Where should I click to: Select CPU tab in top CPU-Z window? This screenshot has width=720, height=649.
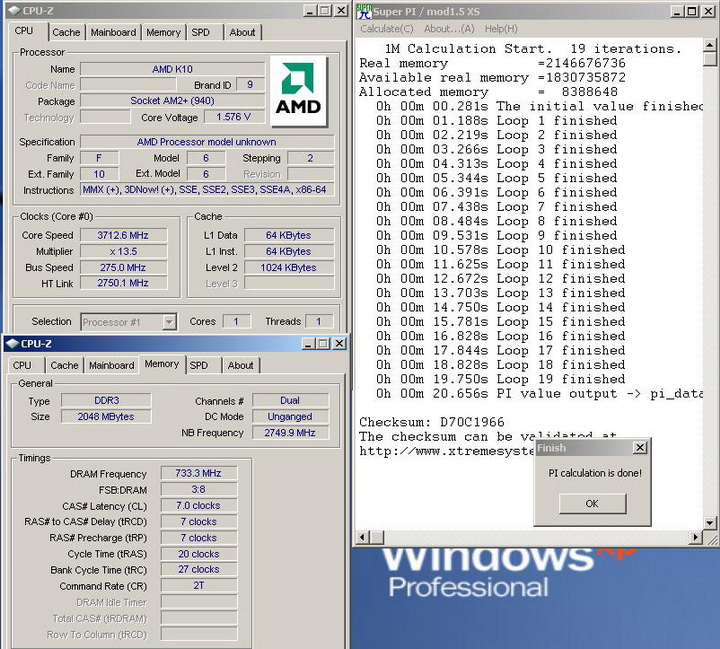tap(24, 31)
